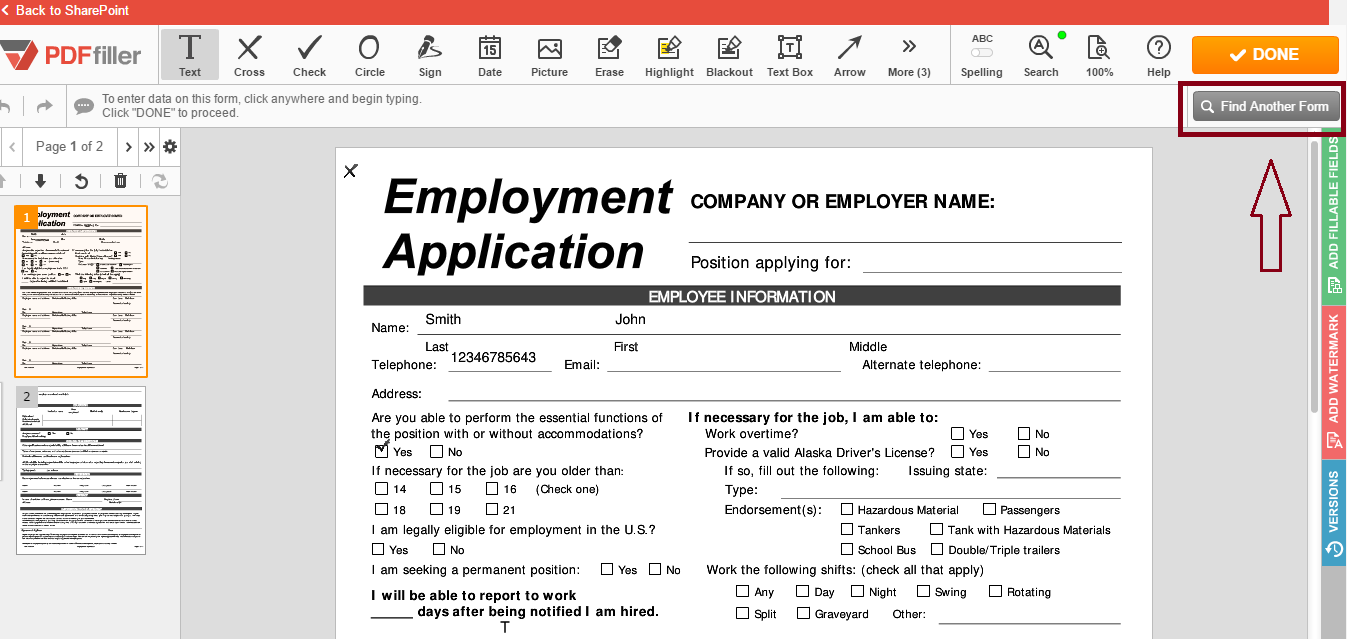The image size is (1347, 639).
Task: Select the Text Box tool
Action: tap(790, 55)
